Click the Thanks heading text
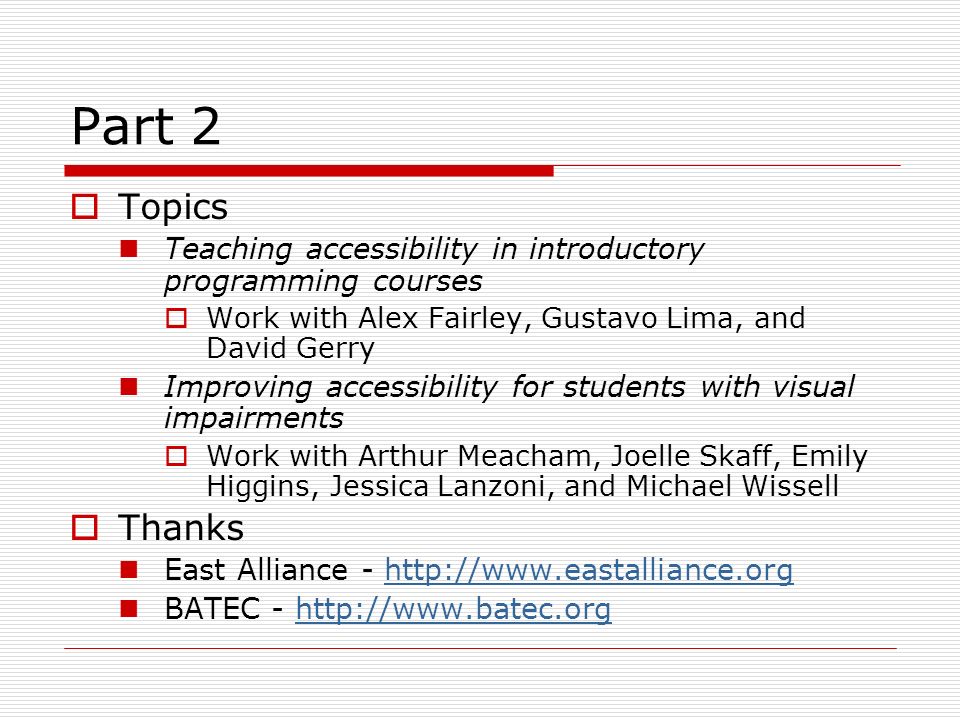Viewport: 960px width, 720px height. click(x=181, y=528)
